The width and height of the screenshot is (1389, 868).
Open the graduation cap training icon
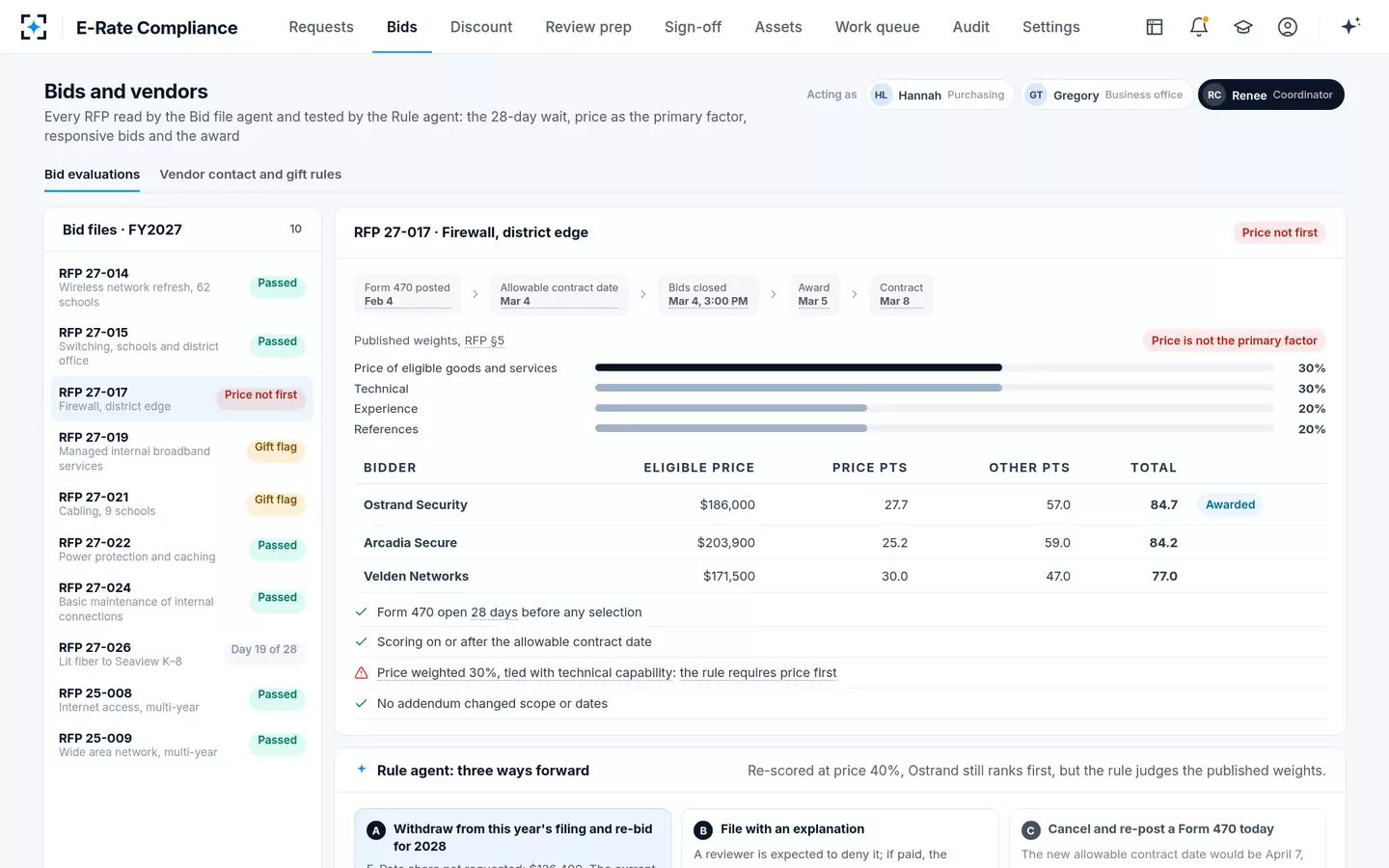1243,27
